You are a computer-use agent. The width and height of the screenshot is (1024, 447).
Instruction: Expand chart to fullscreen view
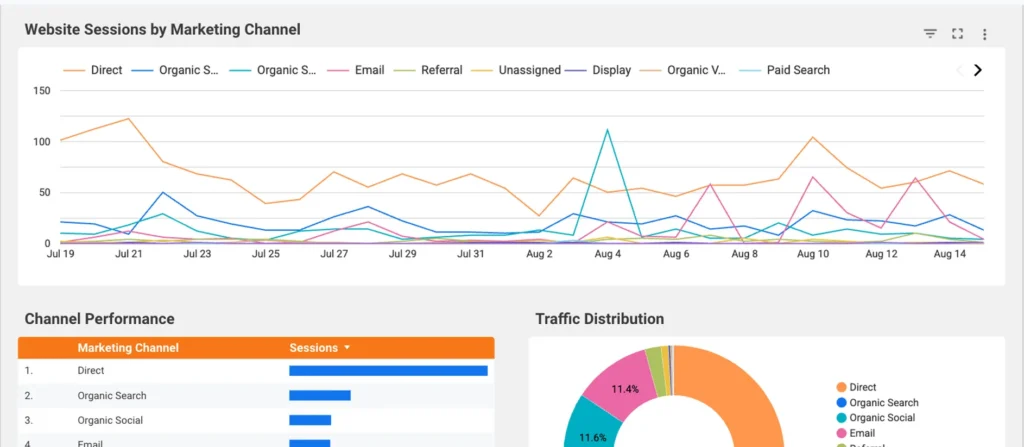point(957,34)
